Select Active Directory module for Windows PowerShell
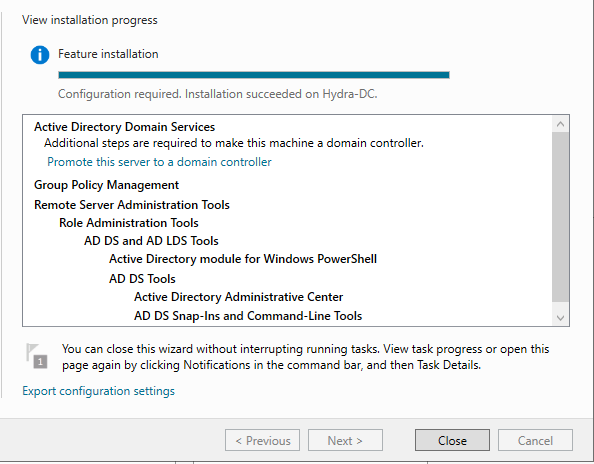Screen dimensions: 594x464 243,259
